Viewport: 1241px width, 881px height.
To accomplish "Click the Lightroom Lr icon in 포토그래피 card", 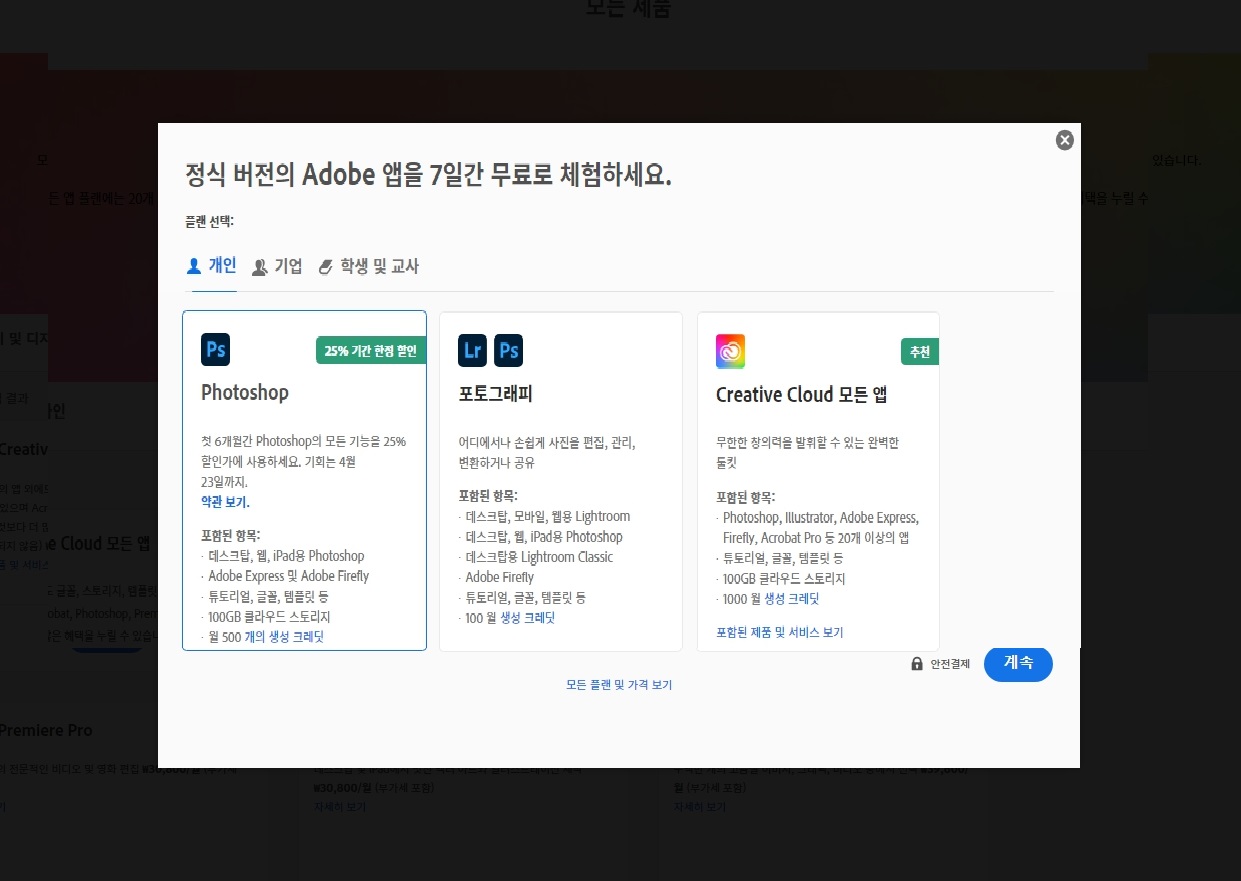I will [x=473, y=351].
